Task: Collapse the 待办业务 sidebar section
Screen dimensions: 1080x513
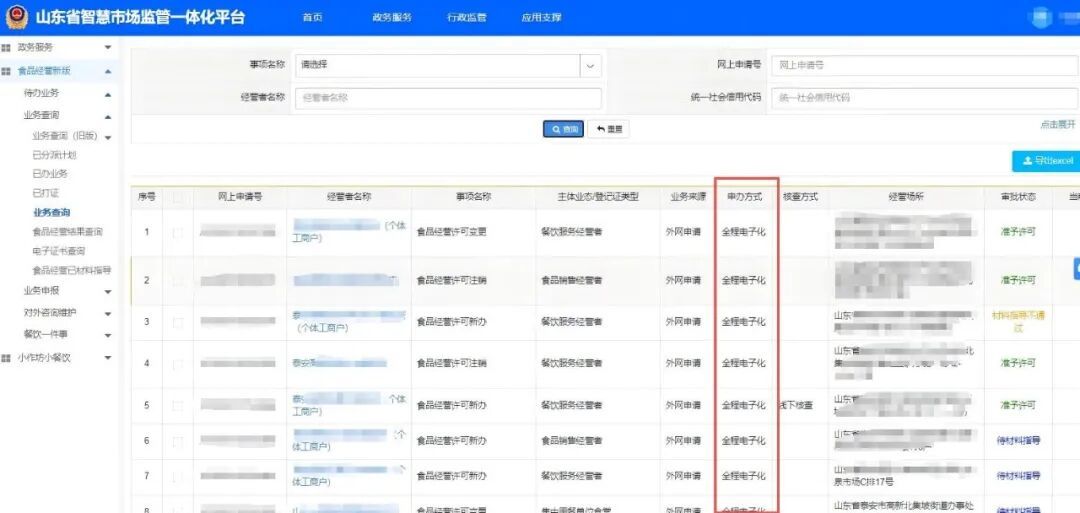Action: 108,93
